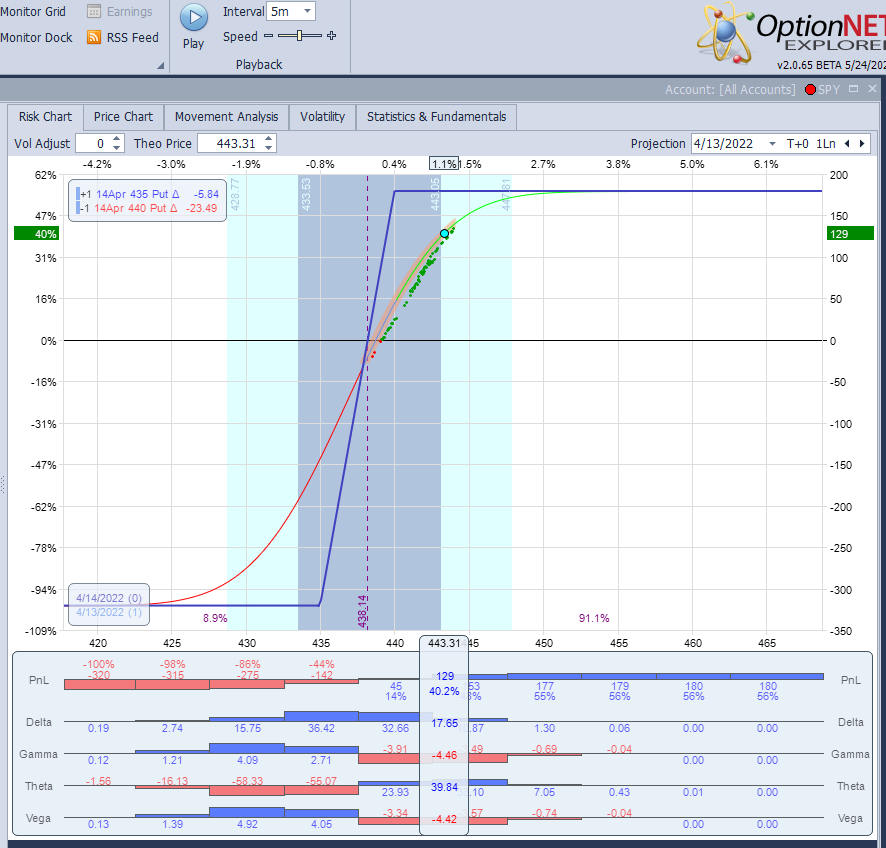886x848 pixels.
Task: Switch to the Price Chart tab
Action: click(123, 116)
